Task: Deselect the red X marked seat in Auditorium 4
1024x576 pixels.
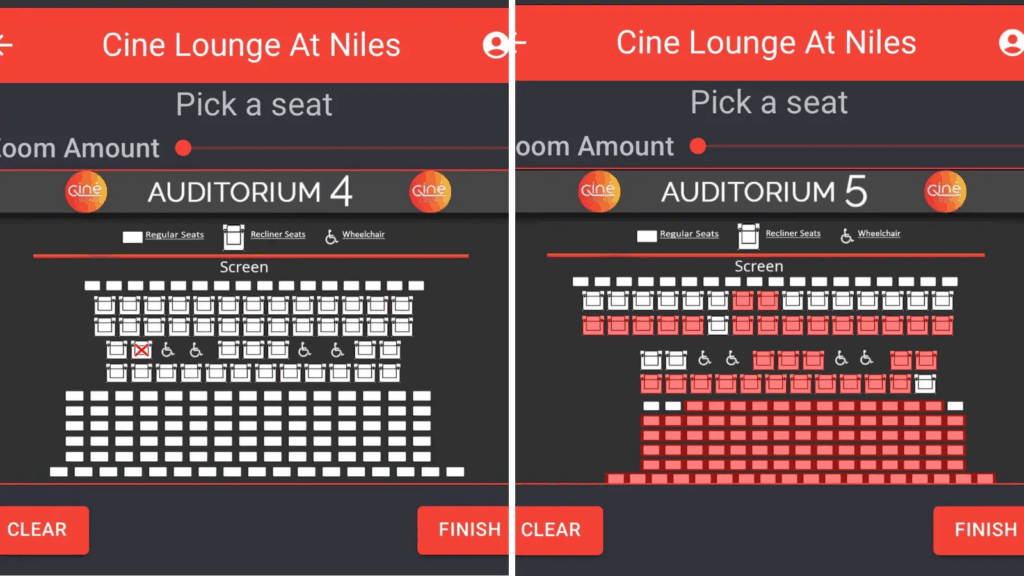Action: (142, 349)
